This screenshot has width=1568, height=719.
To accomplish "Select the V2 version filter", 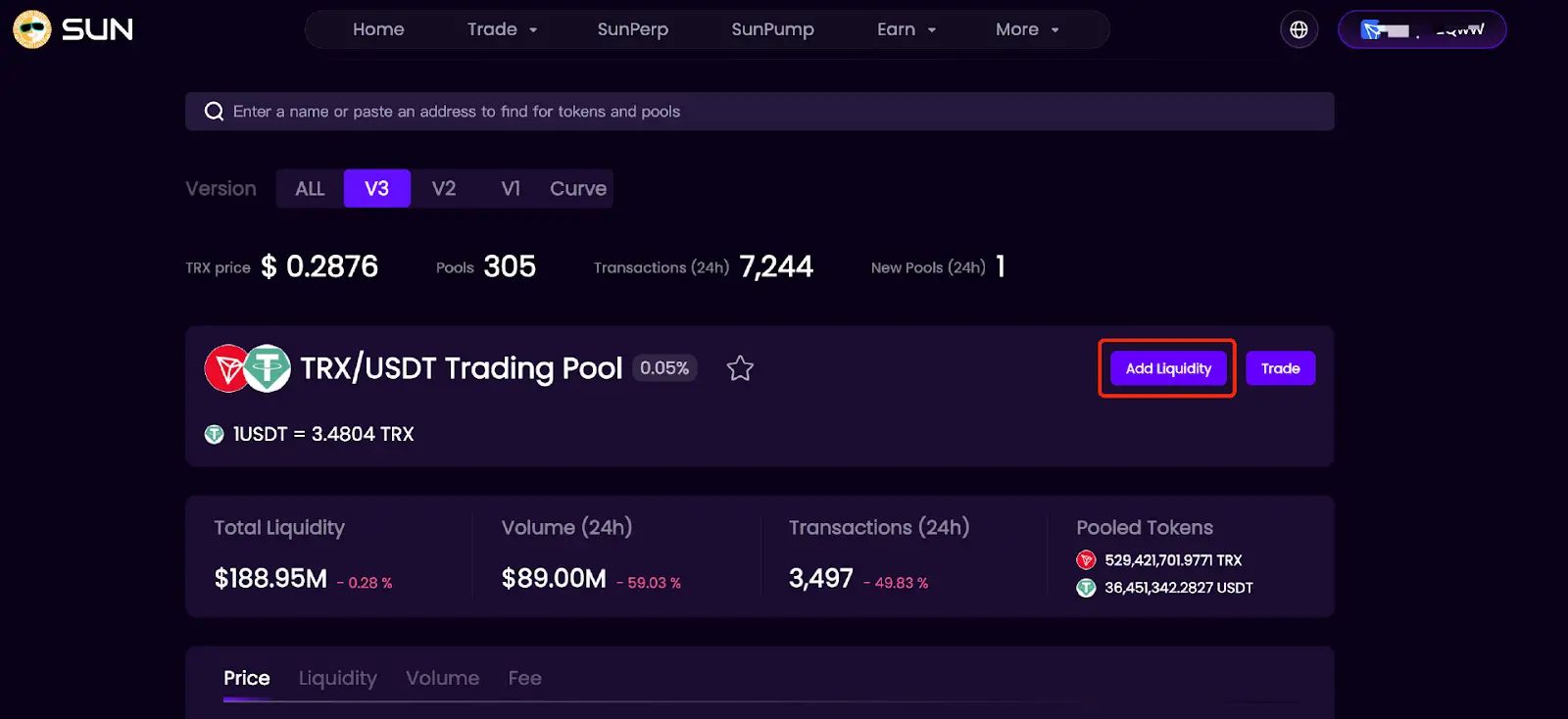I will coord(443,188).
